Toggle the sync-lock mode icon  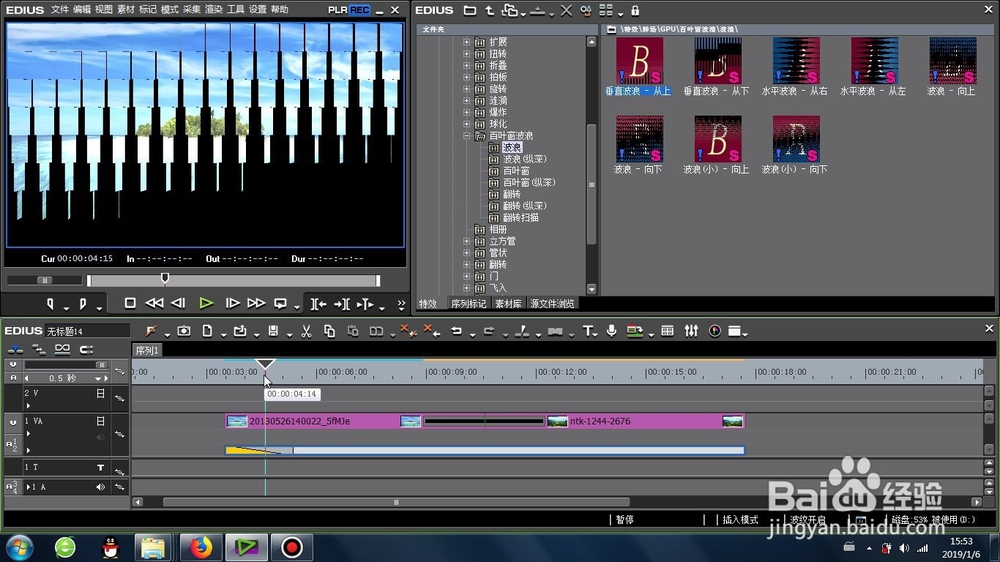pos(38,350)
